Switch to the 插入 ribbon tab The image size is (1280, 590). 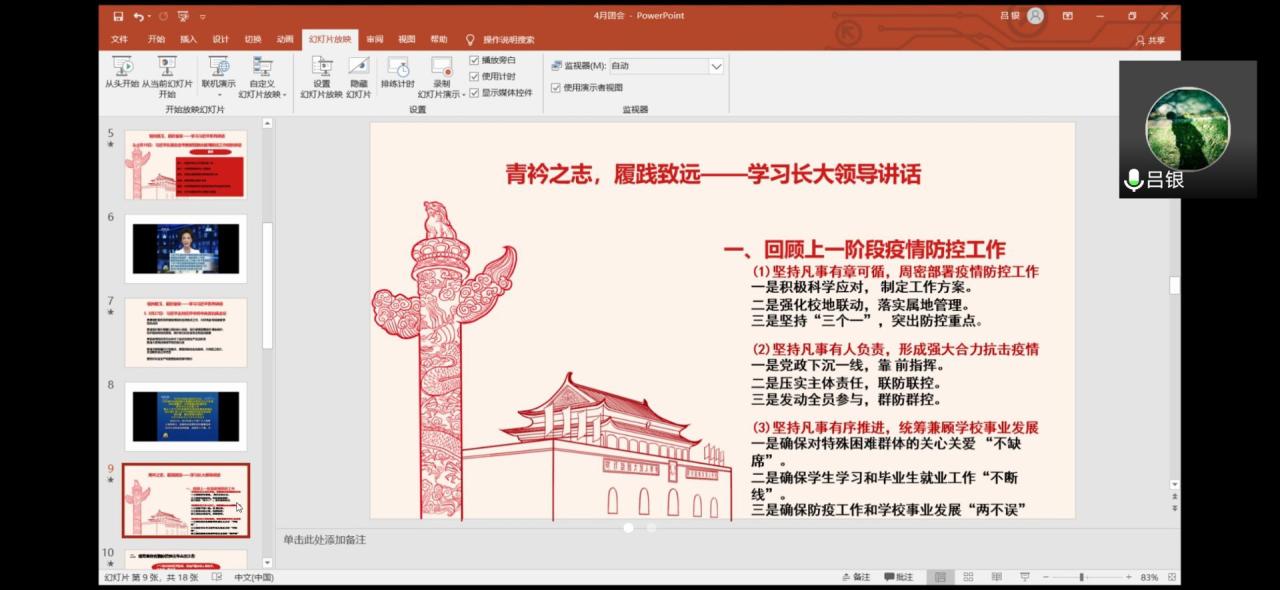coord(188,40)
